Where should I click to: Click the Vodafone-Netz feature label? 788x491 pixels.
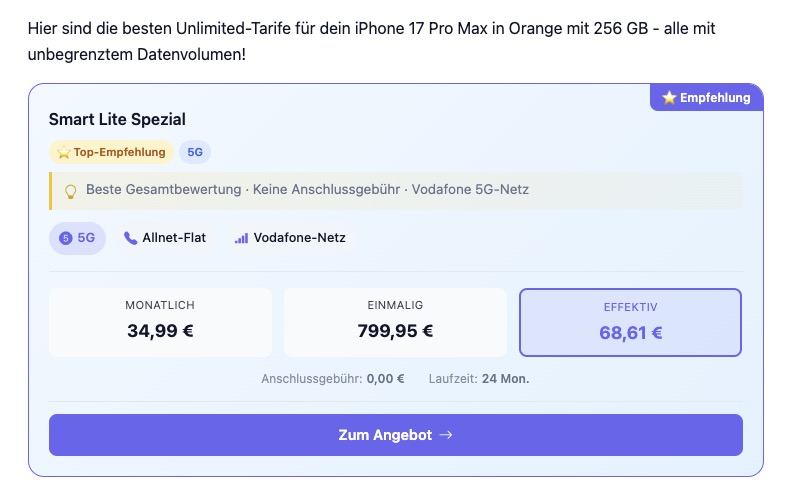coord(299,238)
